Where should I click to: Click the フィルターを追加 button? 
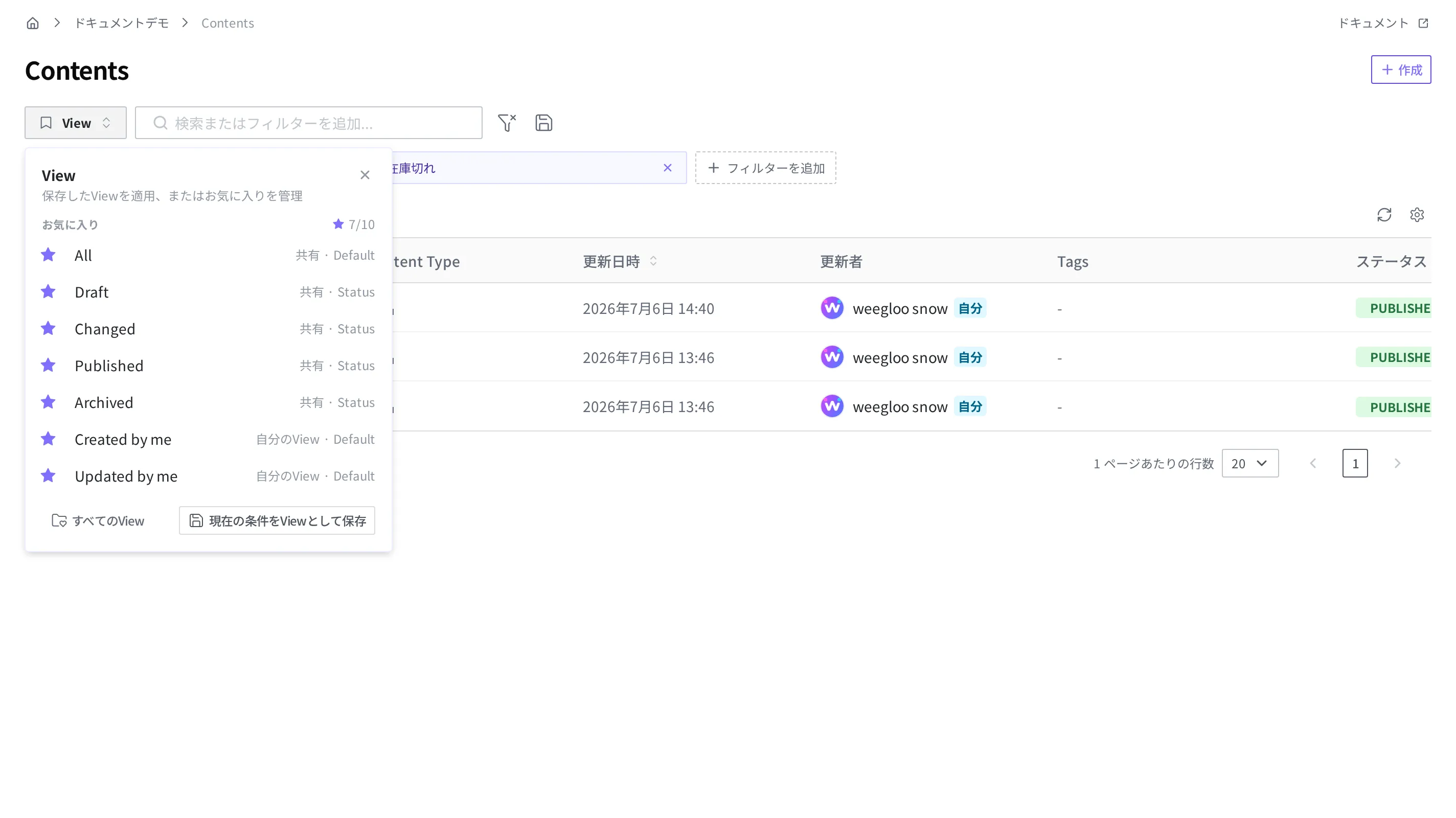pyautogui.click(x=765, y=168)
